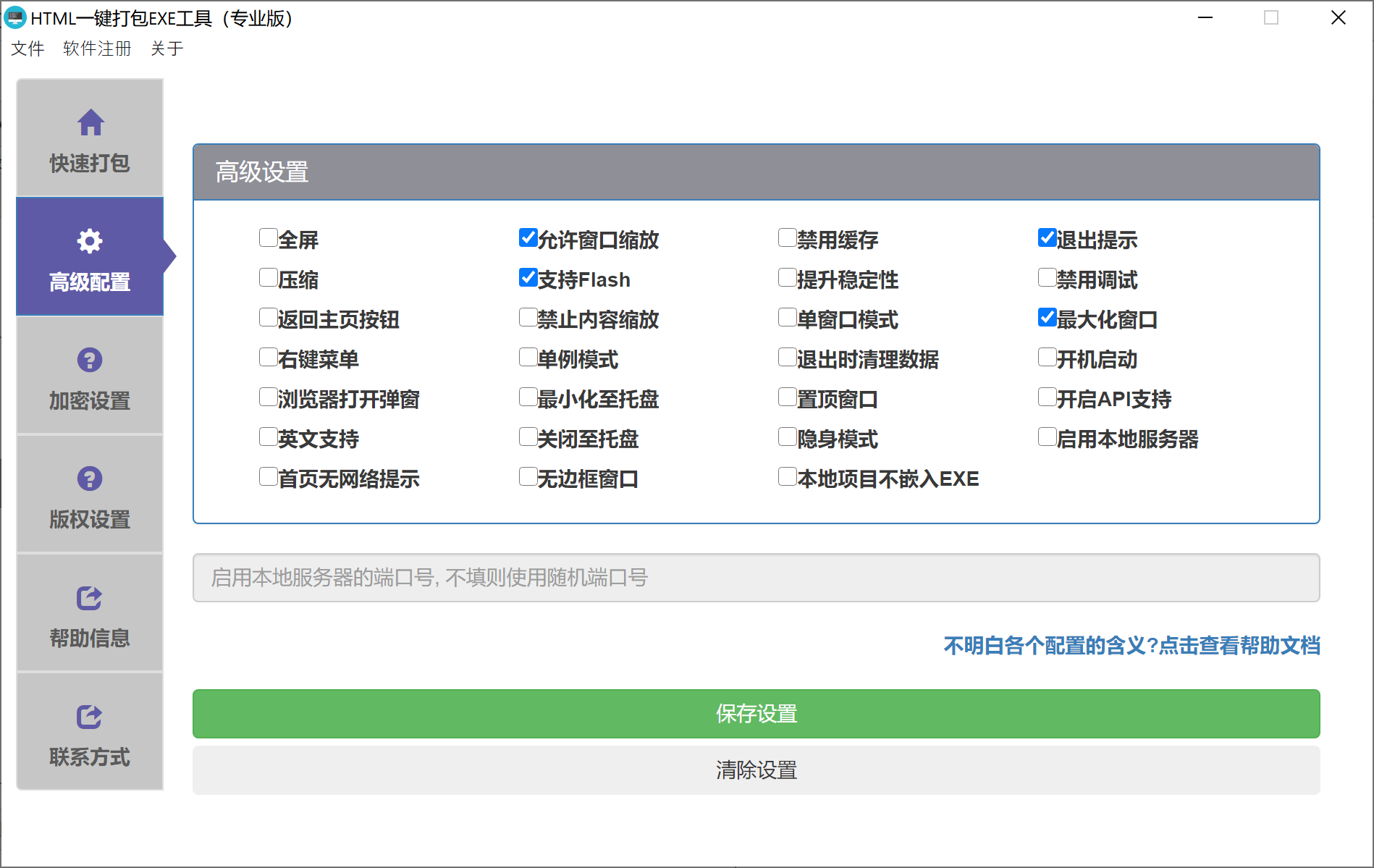1374x868 pixels.
Task: Enable 隐身模式 checkbox
Action: pyautogui.click(x=788, y=437)
